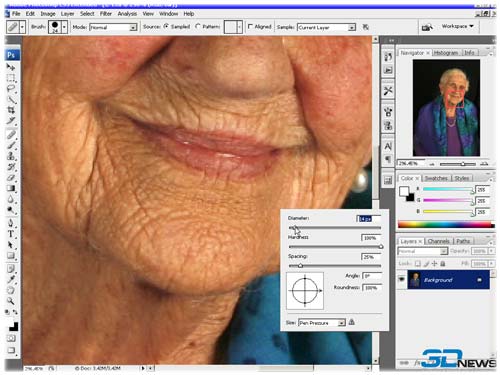
Task: Switch to the Swatches tab
Action: click(436, 178)
